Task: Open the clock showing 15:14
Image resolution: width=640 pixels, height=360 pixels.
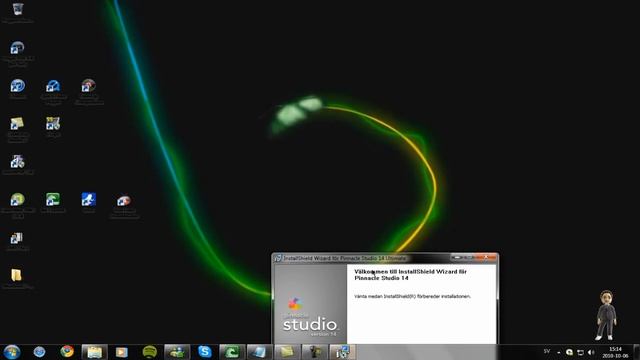Action: coord(615,352)
